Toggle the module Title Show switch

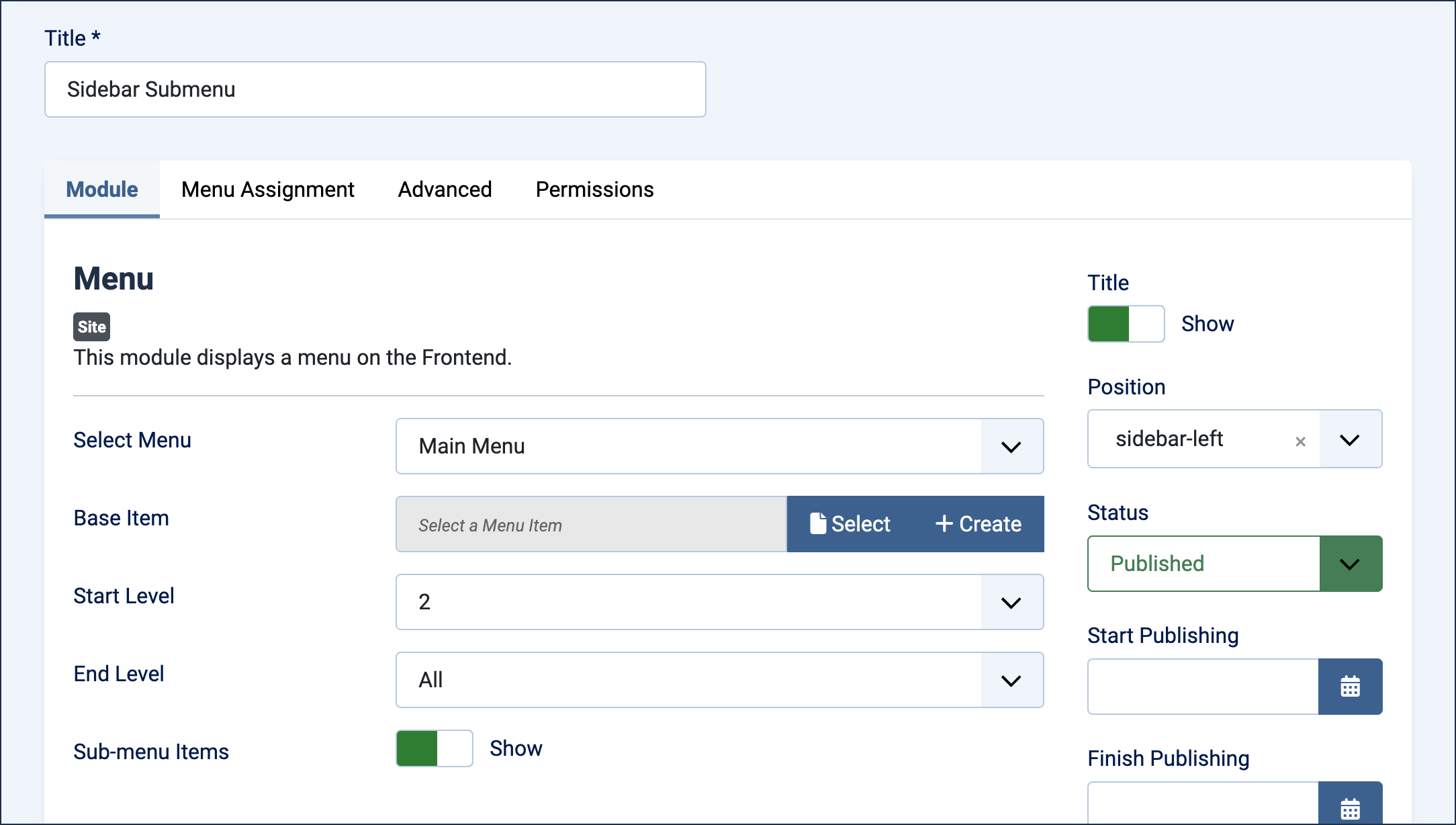tap(1126, 324)
